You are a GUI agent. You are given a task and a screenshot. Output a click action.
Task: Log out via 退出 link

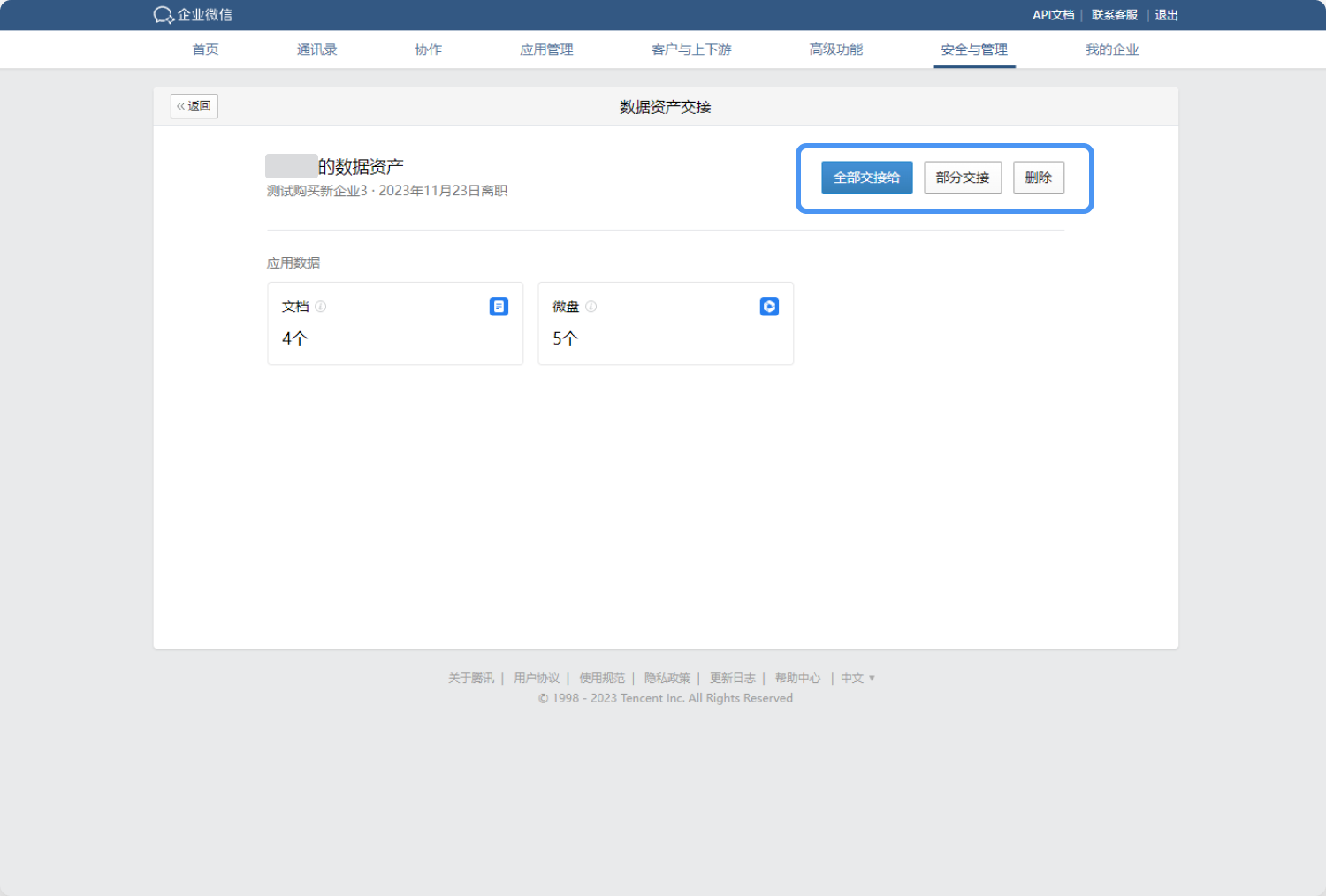[x=1166, y=15]
